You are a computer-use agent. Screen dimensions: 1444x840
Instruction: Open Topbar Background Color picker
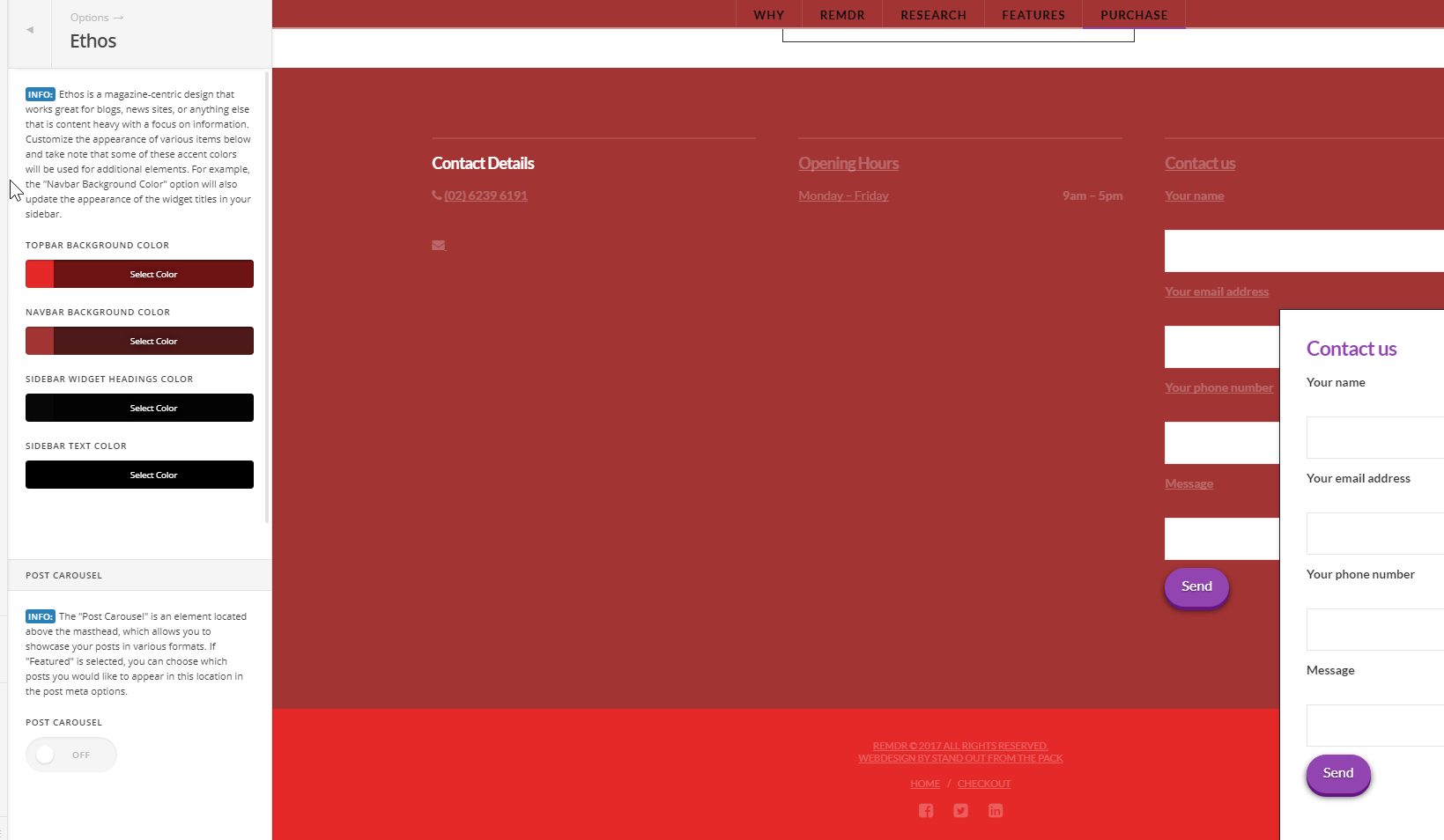click(139, 274)
